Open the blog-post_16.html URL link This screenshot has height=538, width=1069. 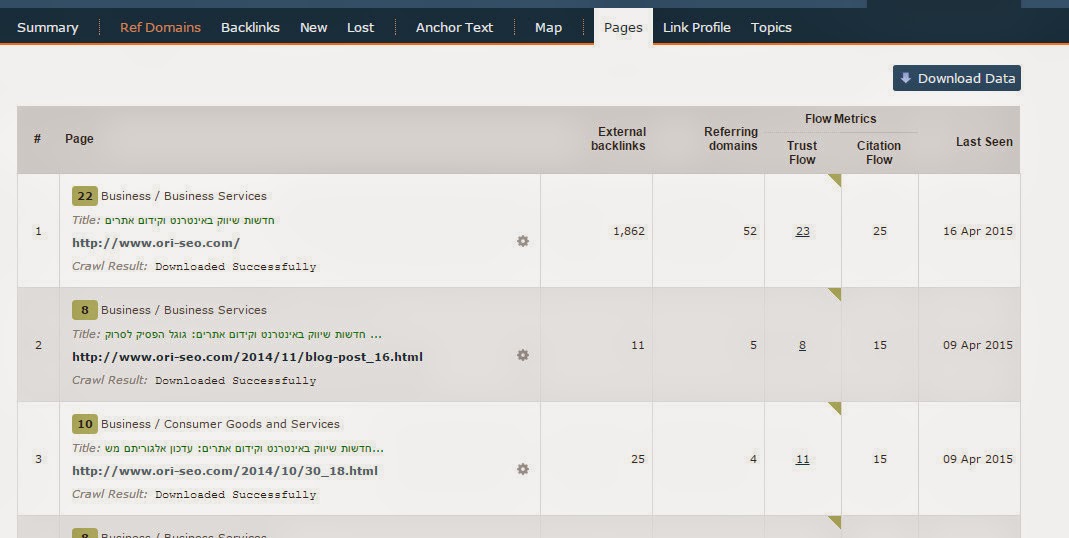click(x=247, y=357)
